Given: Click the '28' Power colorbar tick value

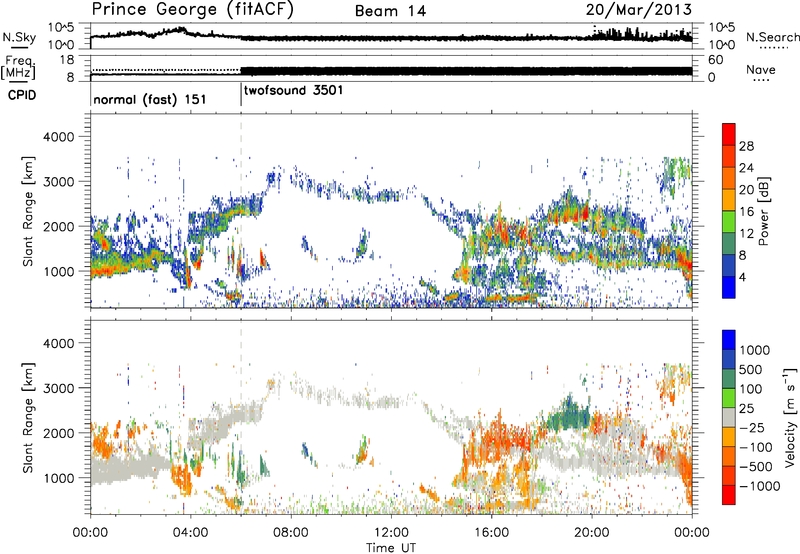Looking at the screenshot, I should click(746, 146).
